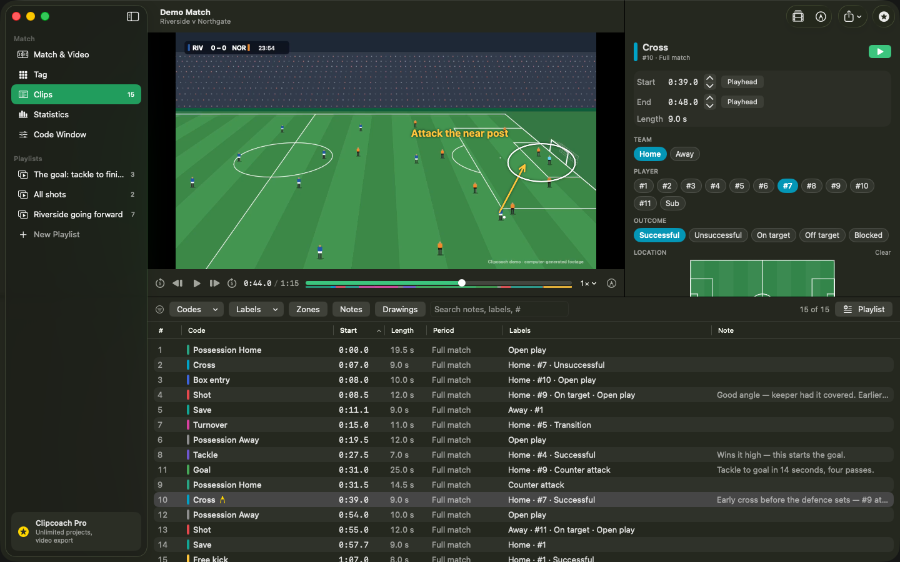Select the Clips sidebar item

pyautogui.click(x=76, y=94)
